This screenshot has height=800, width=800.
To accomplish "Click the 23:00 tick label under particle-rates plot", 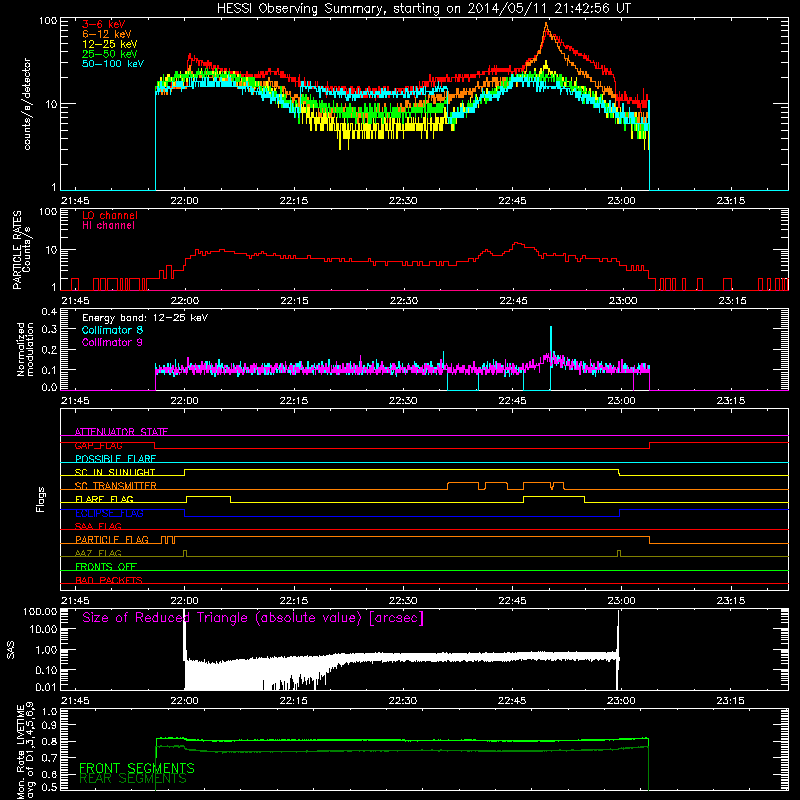I will (622, 301).
